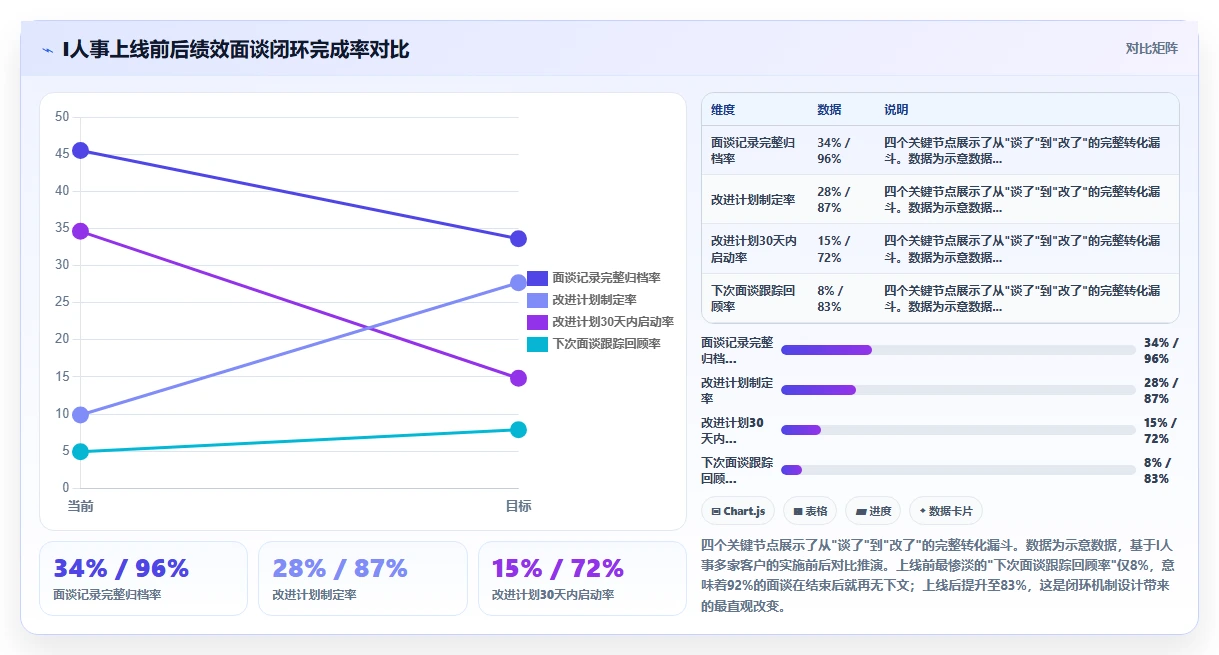This screenshot has width=1219, height=655.
Task: Click the light blue data point at 当前
Action: (81, 414)
